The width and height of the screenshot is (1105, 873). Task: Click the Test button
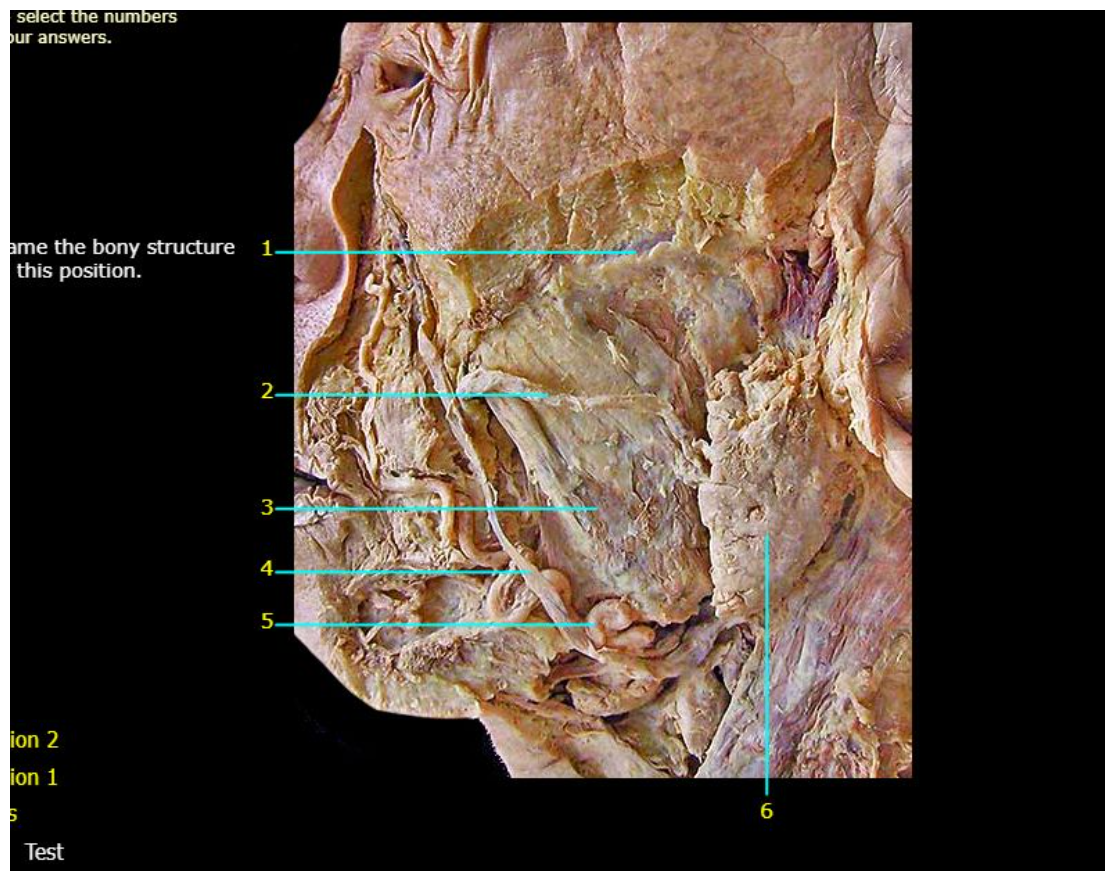[x=44, y=852]
